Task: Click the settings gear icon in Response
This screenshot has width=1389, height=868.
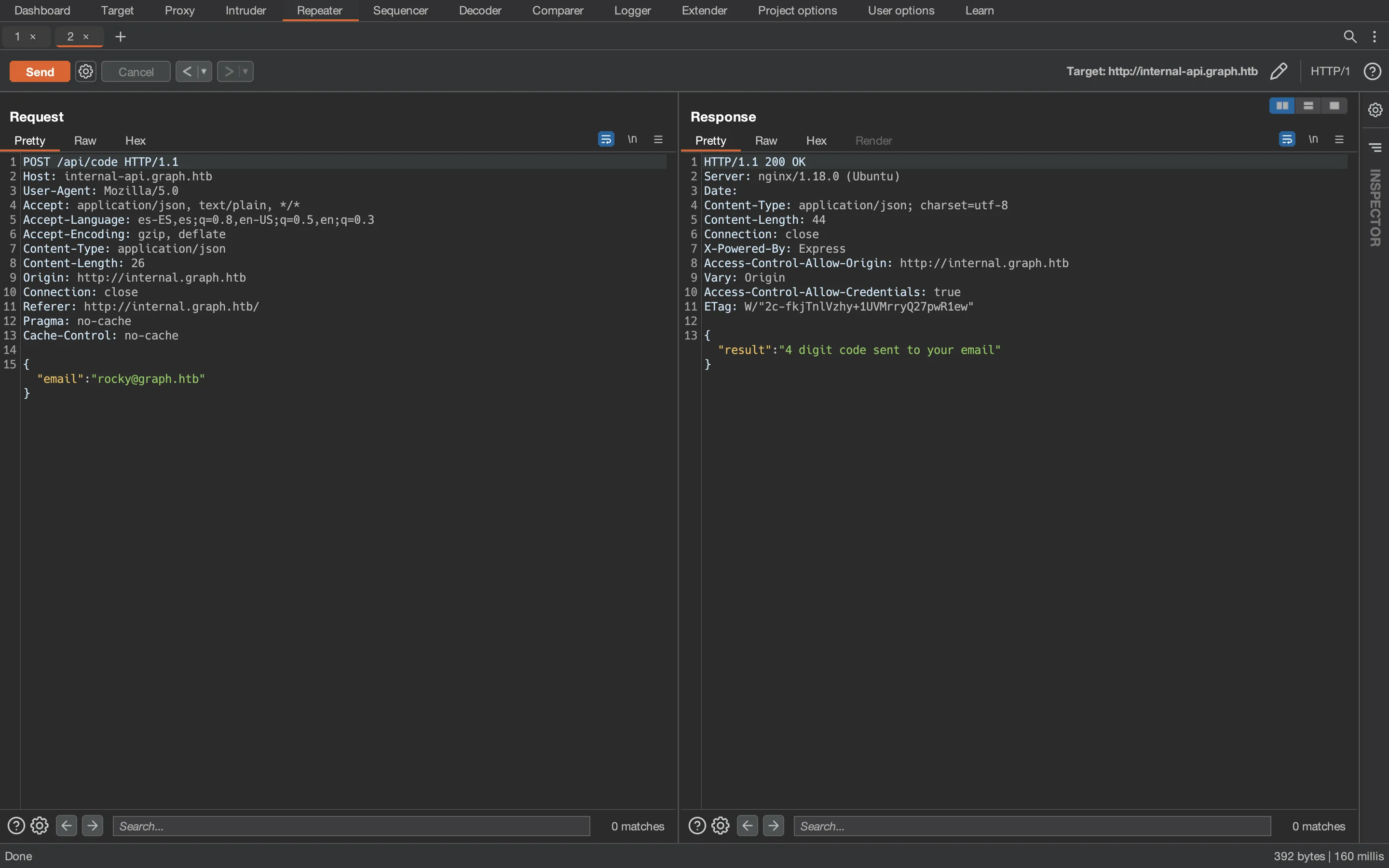Action: 720,825
